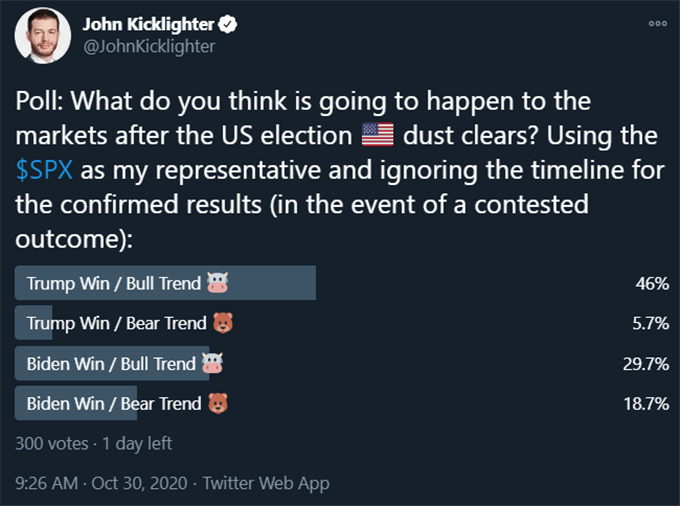The image size is (680, 506).
Task: Select the Biden Win / Bear Trend option
Action: click(342, 403)
